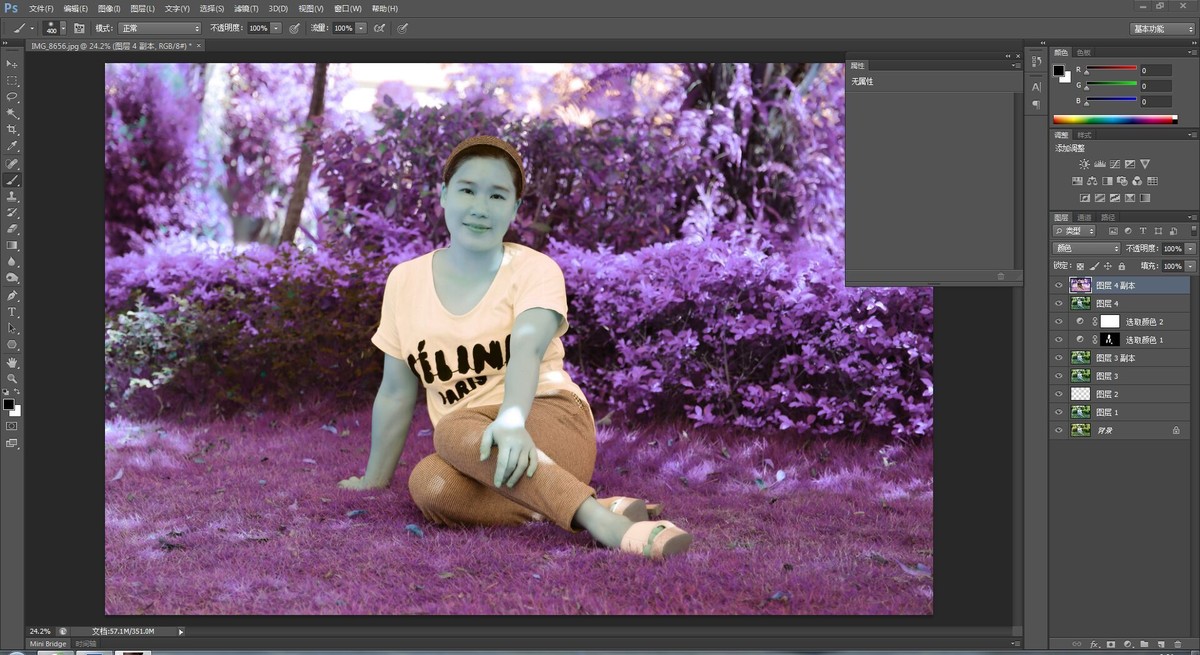Viewport: 1200px width, 655px height.
Task: Select the Crop tool
Action: pyautogui.click(x=12, y=130)
